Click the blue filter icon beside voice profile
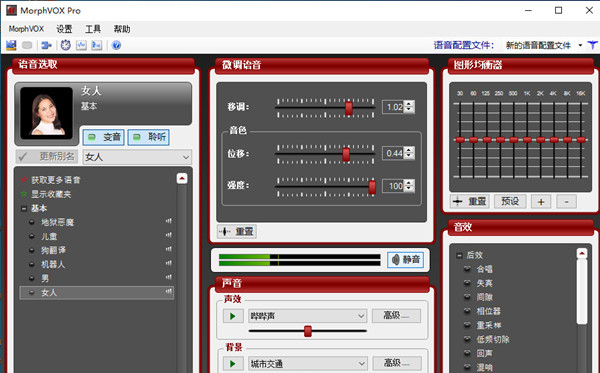Viewport: 600px width, 373px height. tap(592, 45)
